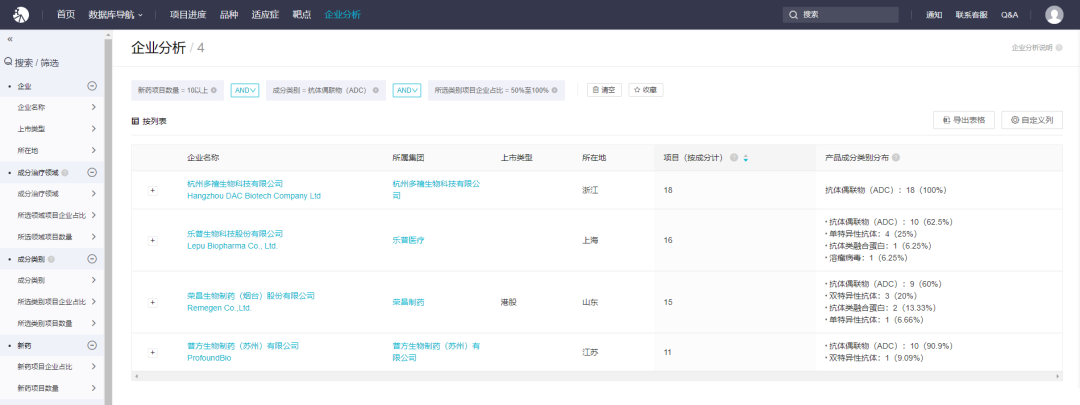The image size is (1080, 405).
Task: Open the 品种 tab
Action: (229, 14)
